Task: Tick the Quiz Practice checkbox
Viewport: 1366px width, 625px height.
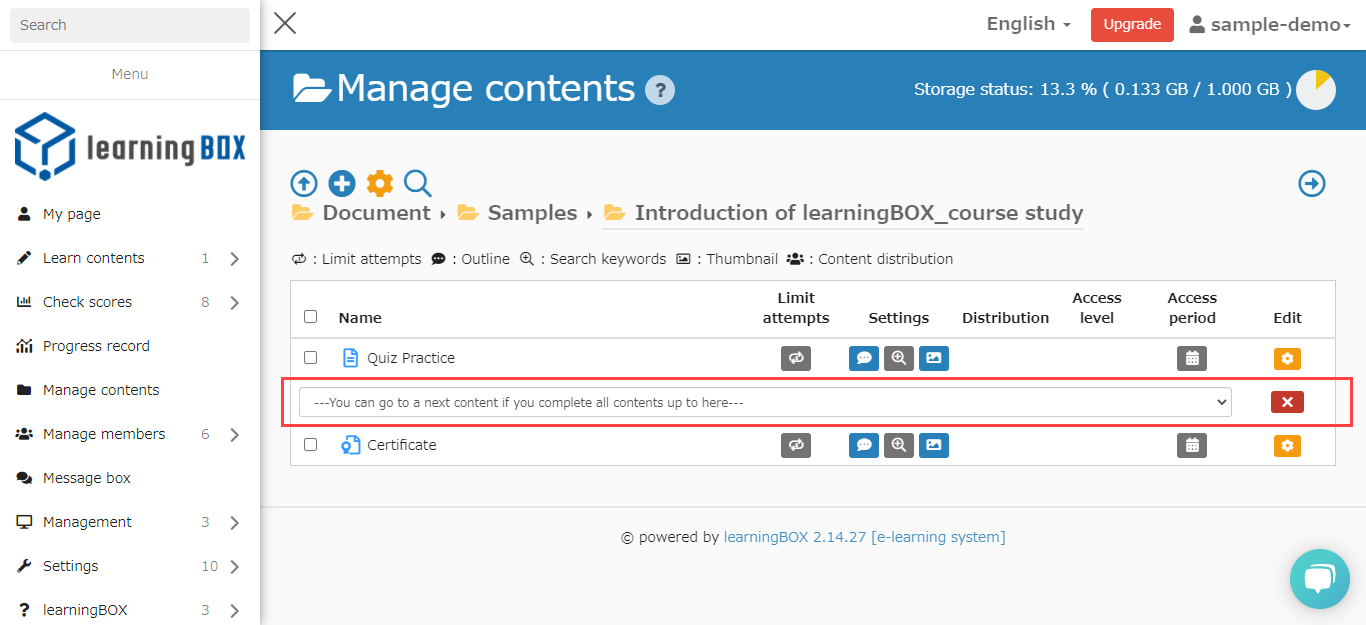Action: pos(311,357)
